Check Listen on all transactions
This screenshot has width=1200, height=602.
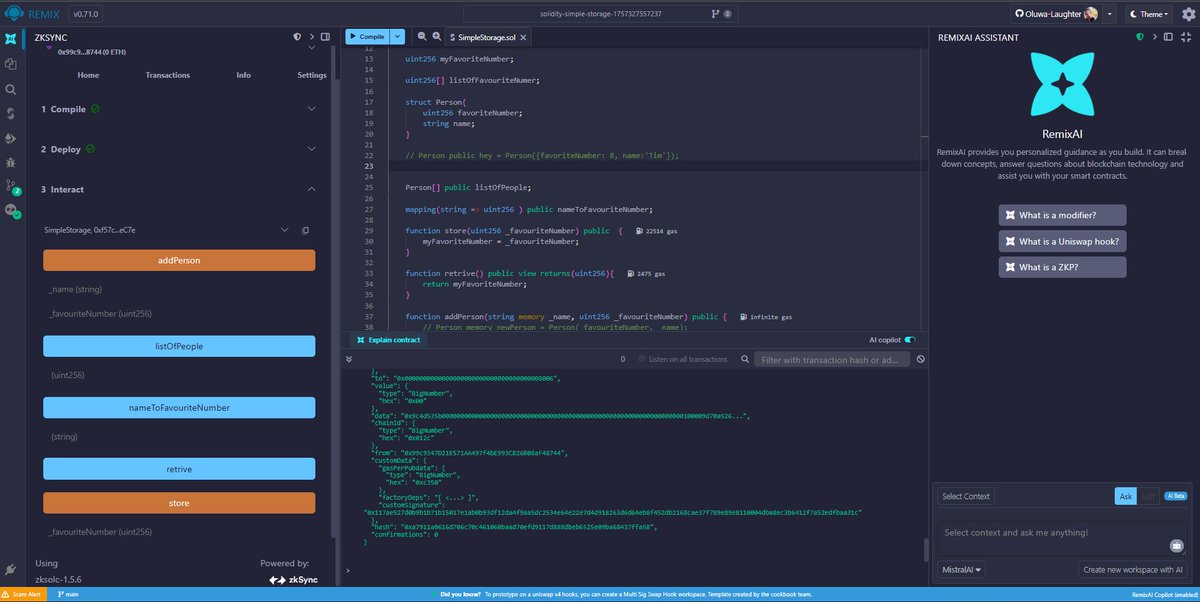point(642,359)
